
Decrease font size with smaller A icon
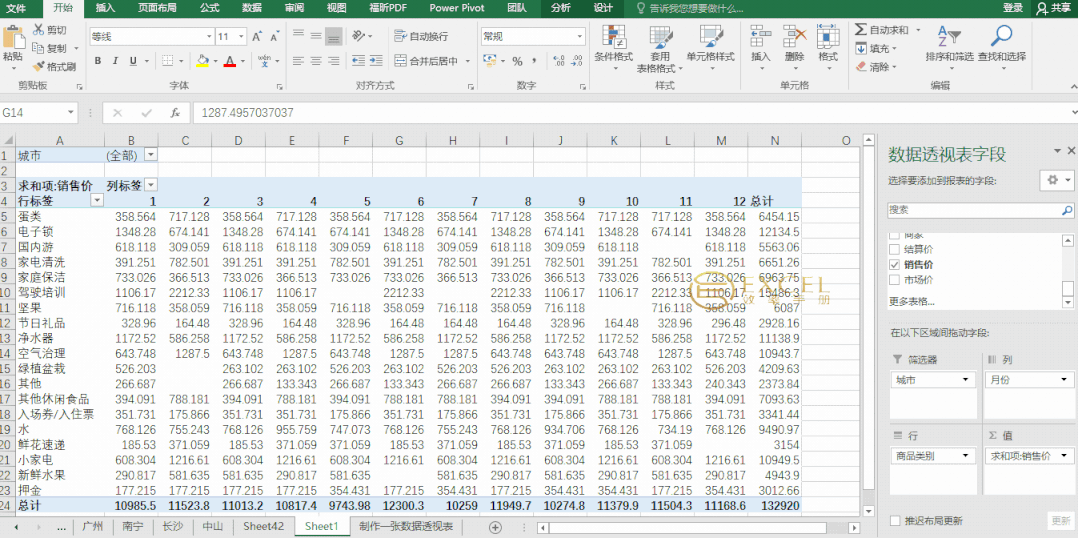point(274,36)
